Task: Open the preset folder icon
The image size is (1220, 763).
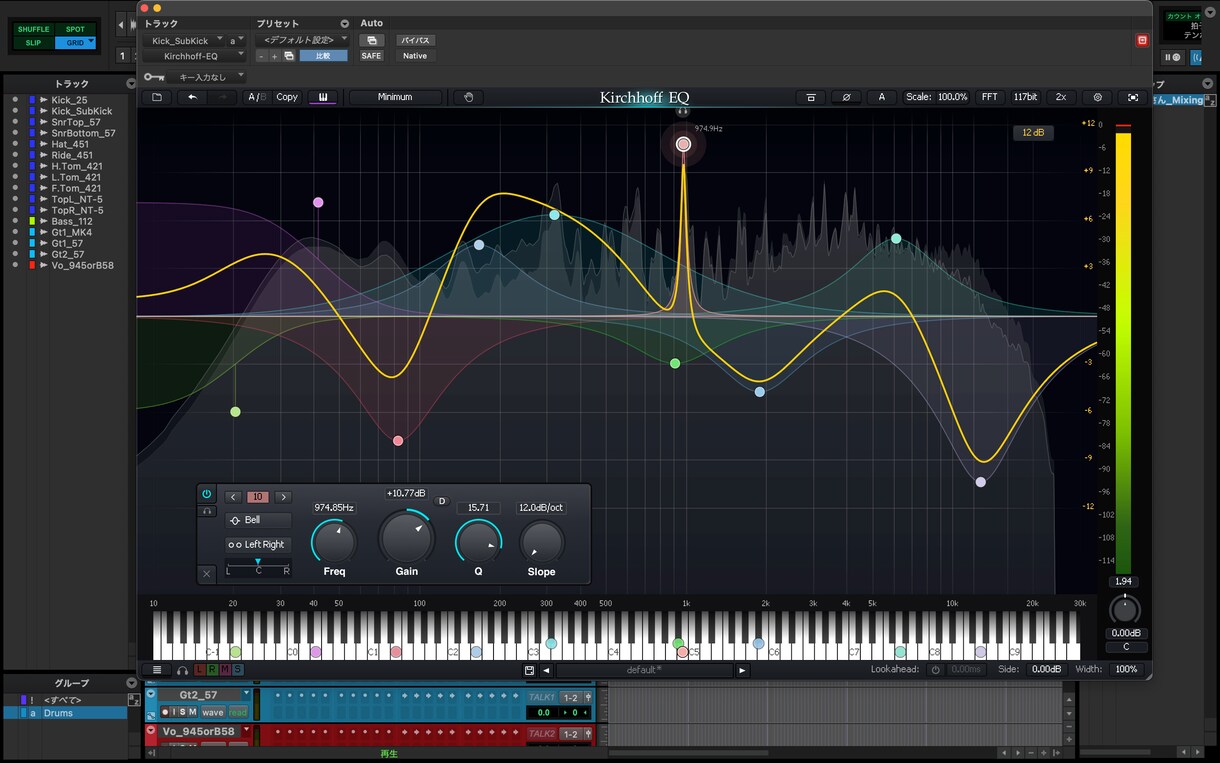Action: [157, 97]
